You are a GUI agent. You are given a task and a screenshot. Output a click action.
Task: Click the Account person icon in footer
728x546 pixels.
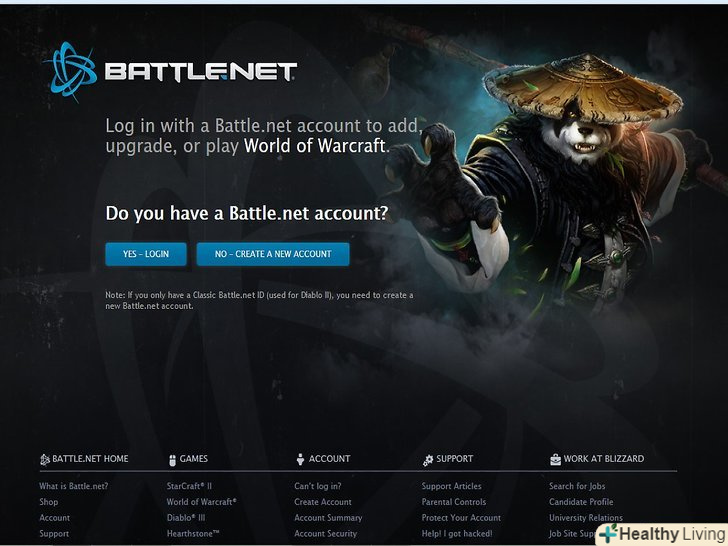pyautogui.click(x=300, y=459)
